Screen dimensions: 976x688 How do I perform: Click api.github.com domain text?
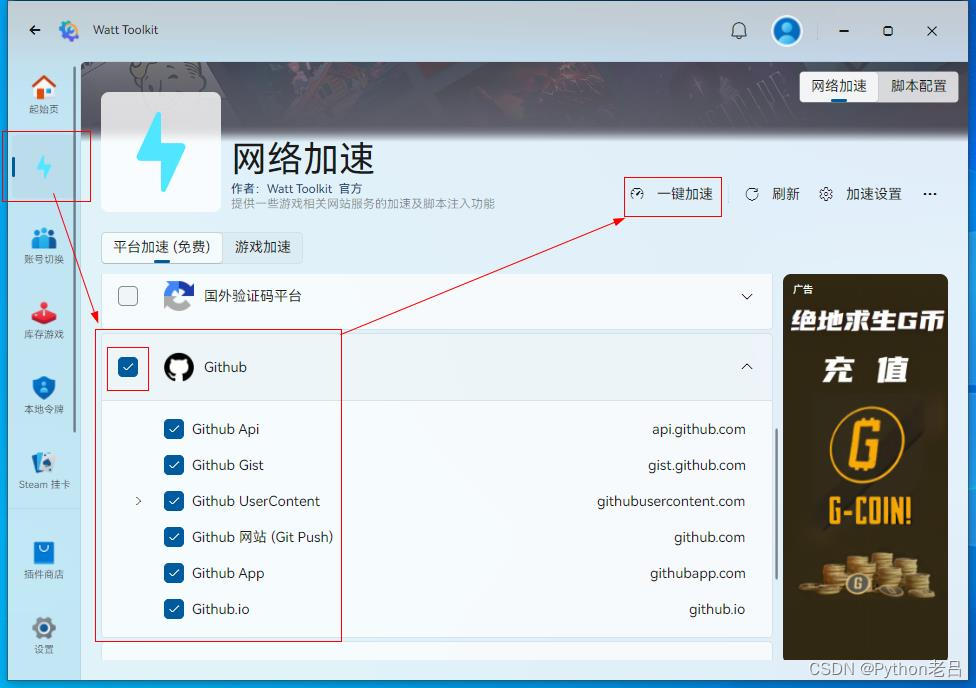pos(698,430)
